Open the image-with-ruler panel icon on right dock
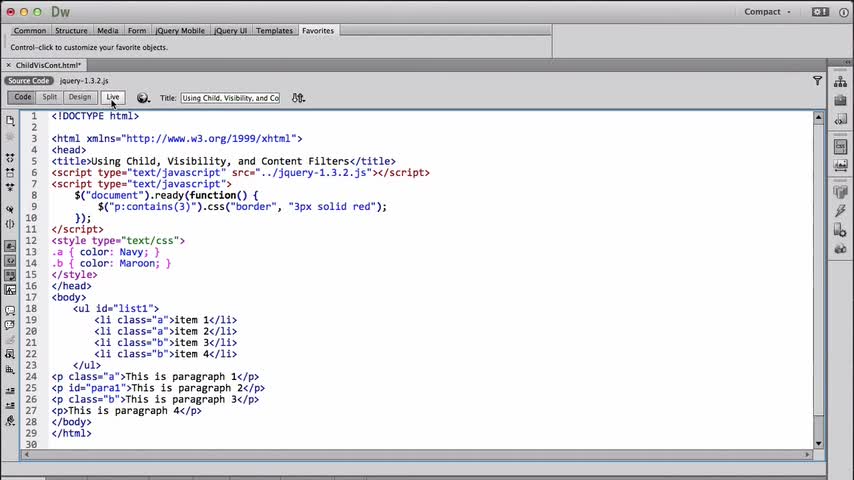854x480 pixels. point(840,165)
